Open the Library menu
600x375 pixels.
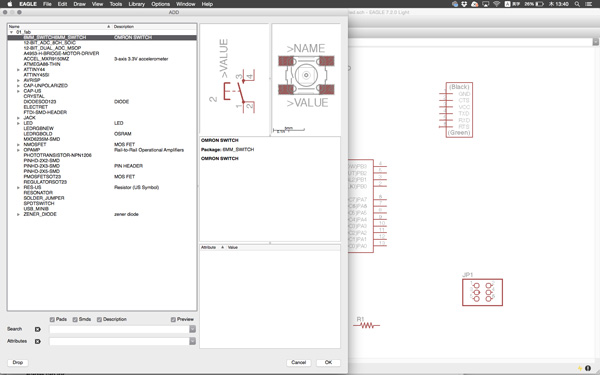tap(137, 4)
